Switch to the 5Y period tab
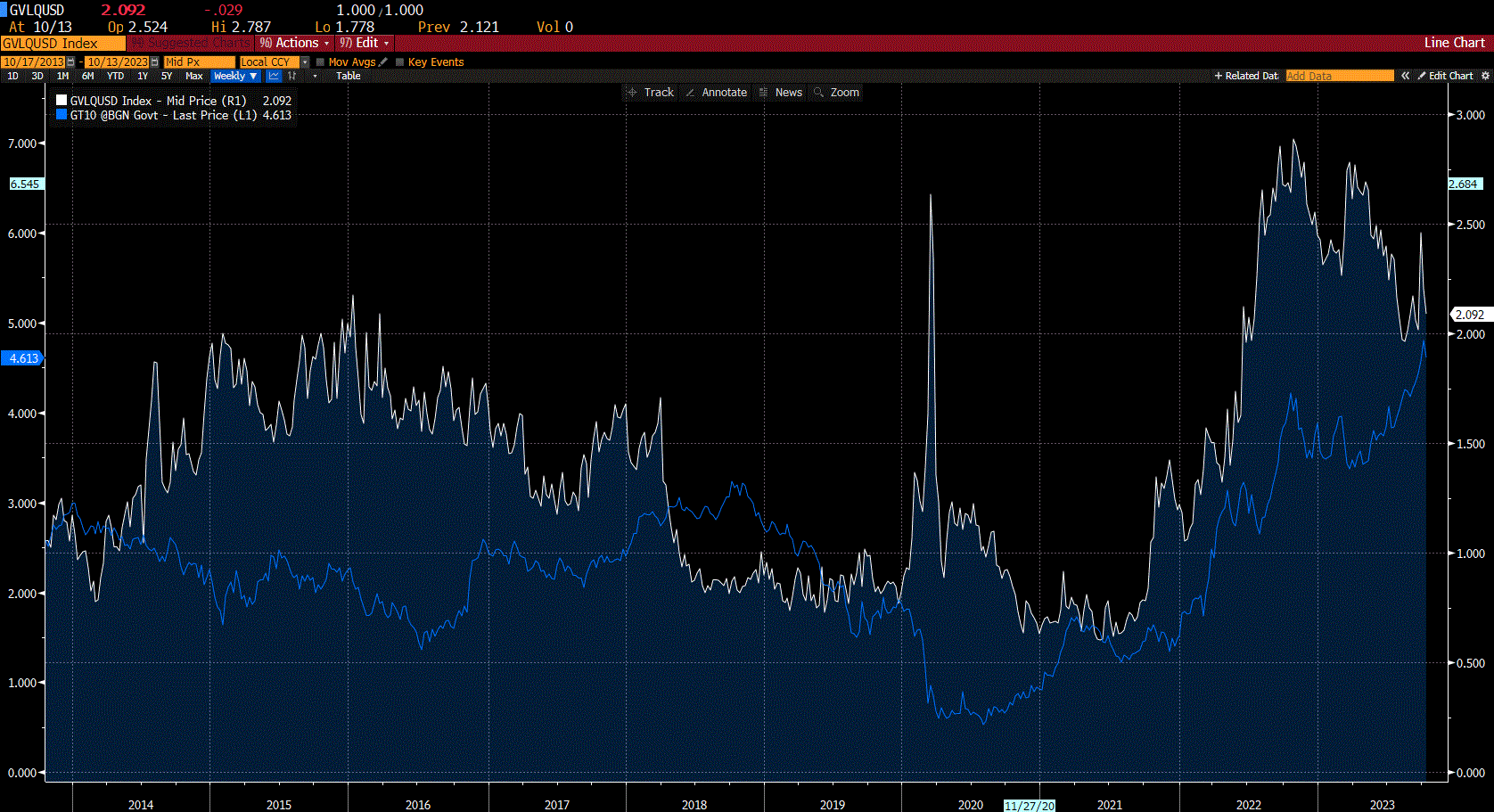Viewport: 1494px width, 812px height. 166,76
